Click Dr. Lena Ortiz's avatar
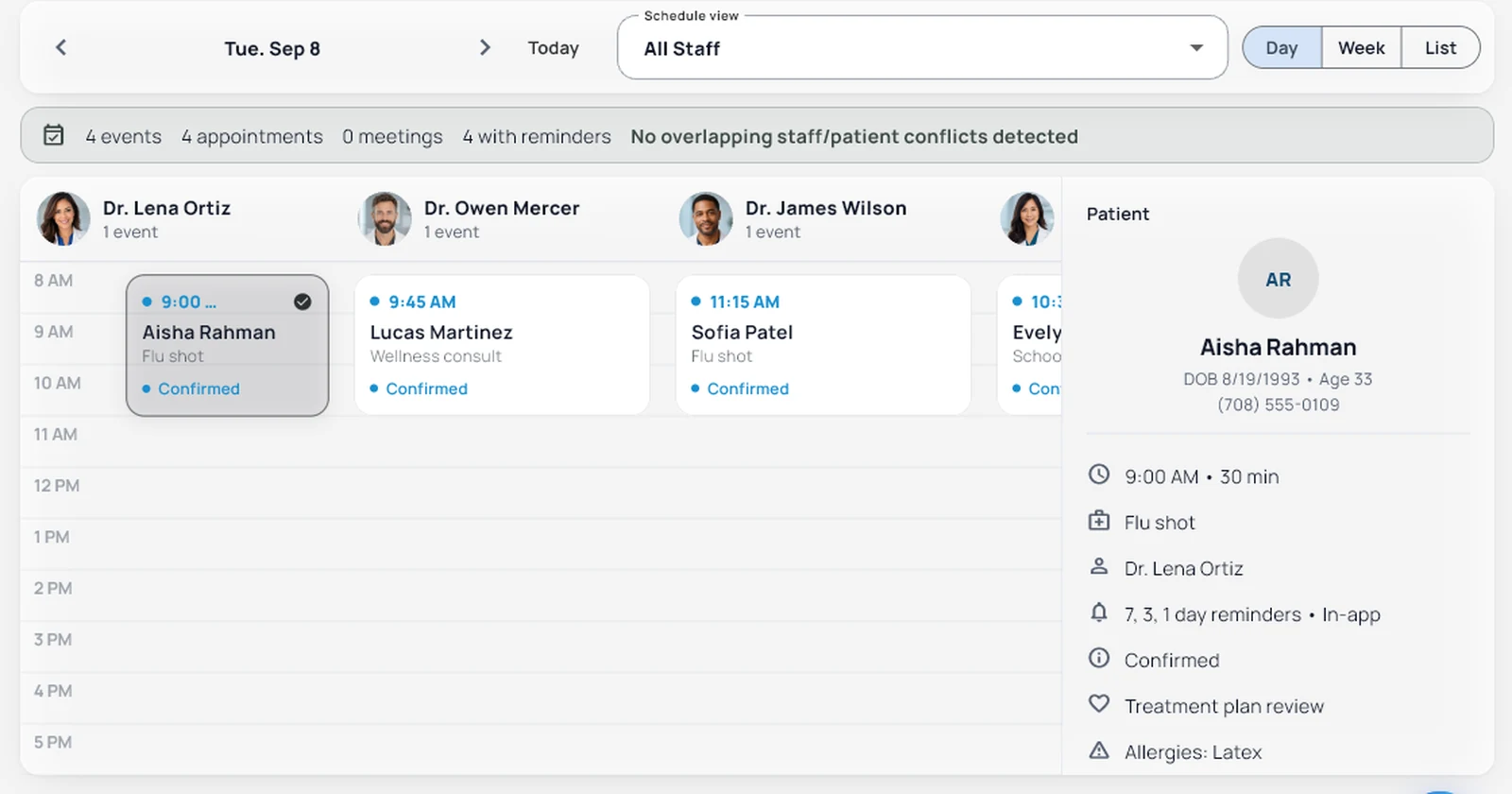The height and width of the screenshot is (794, 1512). 63,218
